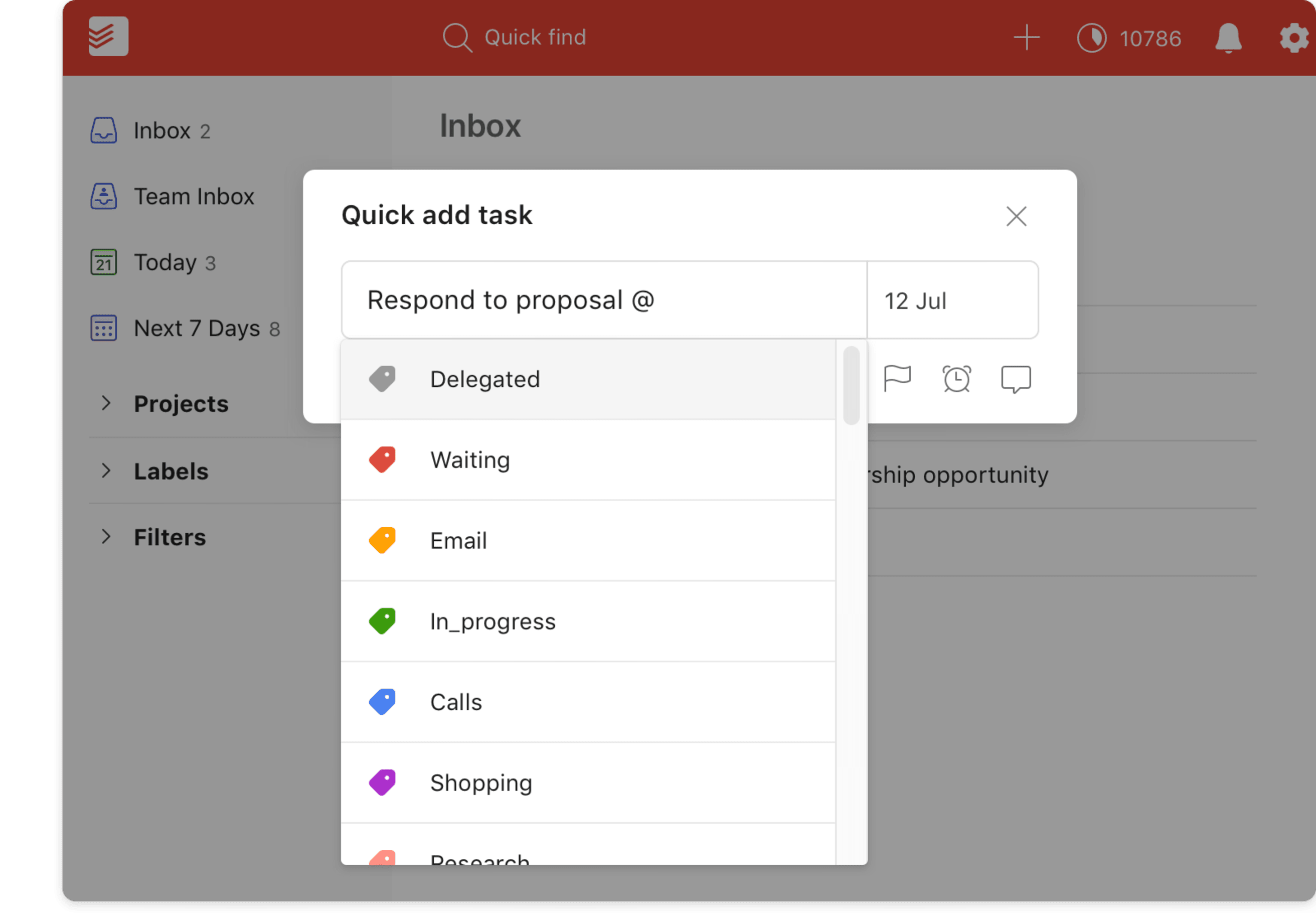
Task: Select the Shopping label suggestion
Action: point(588,784)
